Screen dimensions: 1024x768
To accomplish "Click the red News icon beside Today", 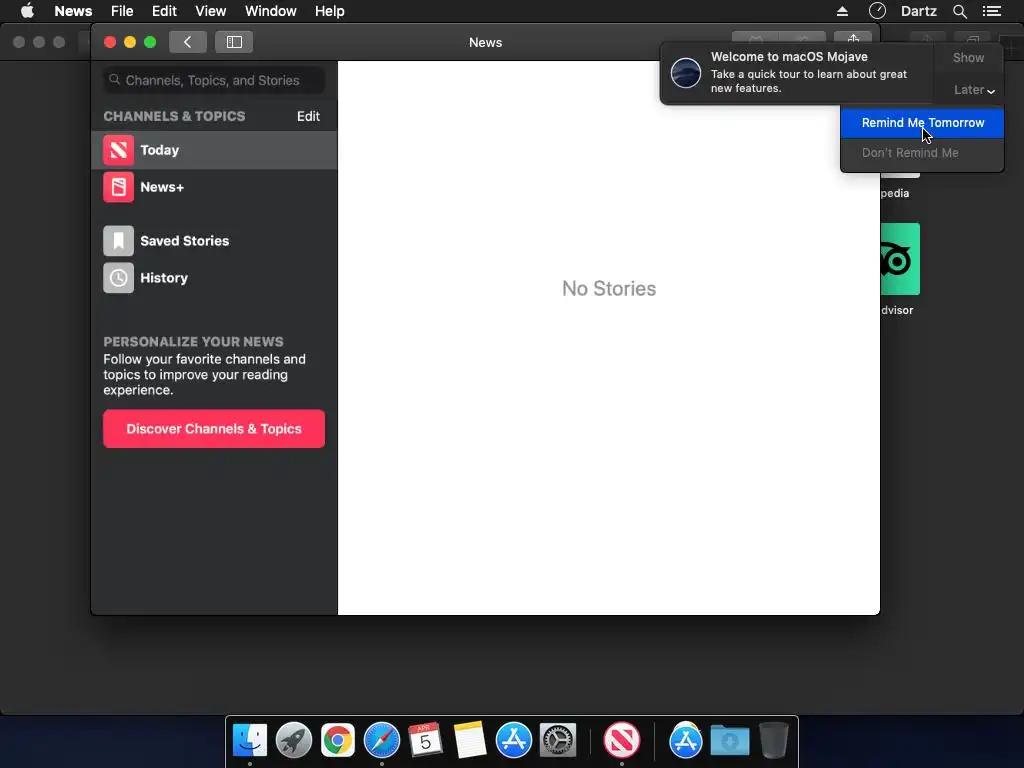I will point(118,150).
